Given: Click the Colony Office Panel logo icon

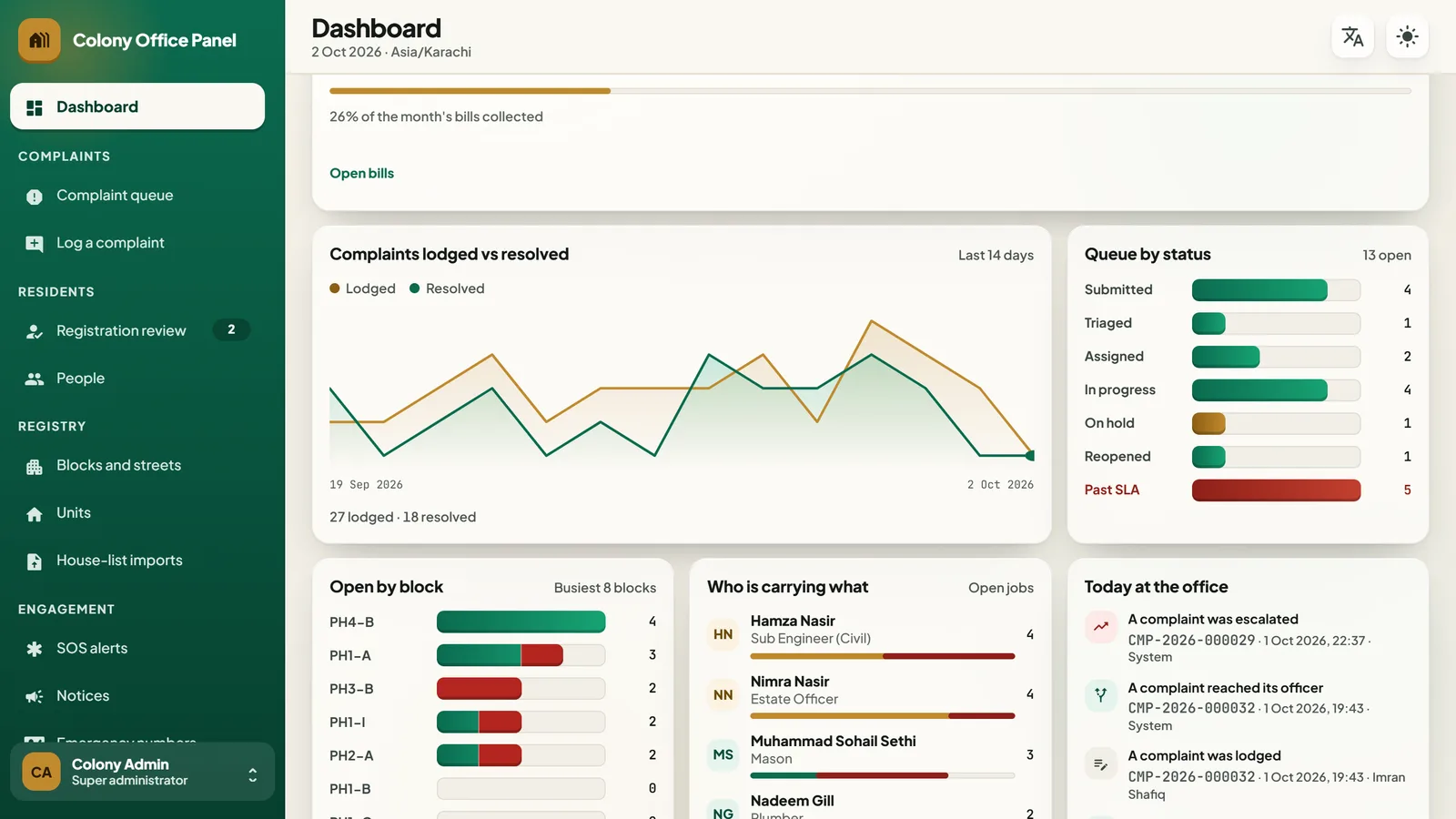Looking at the screenshot, I should click(x=39, y=40).
